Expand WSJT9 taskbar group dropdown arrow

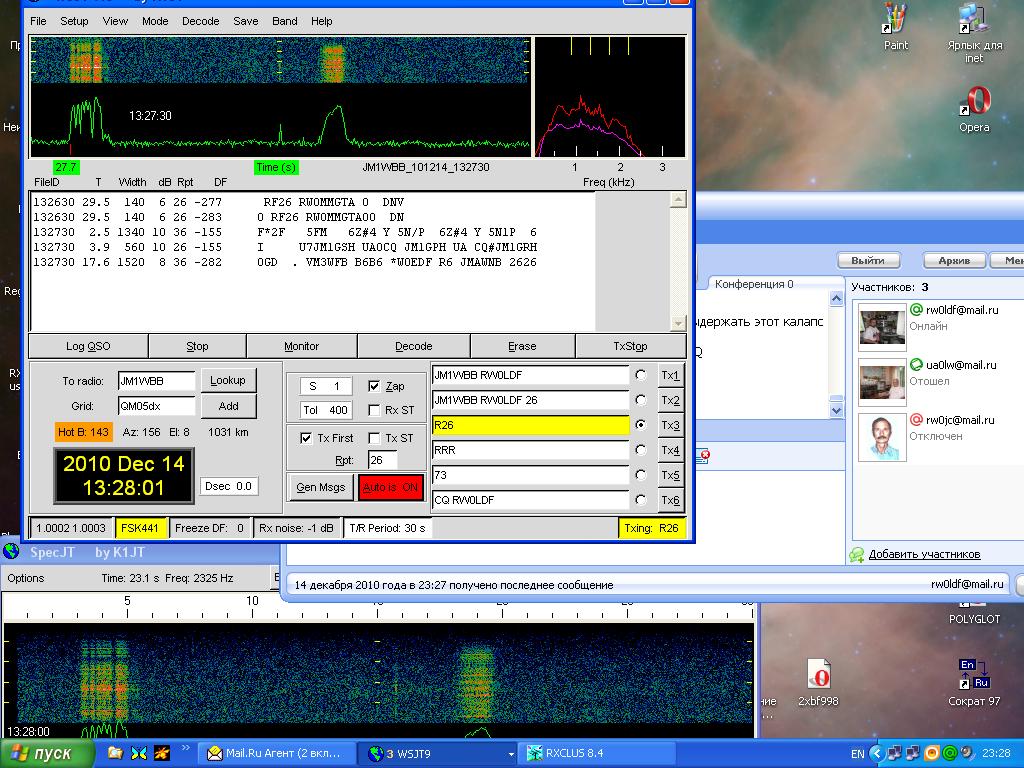point(511,754)
